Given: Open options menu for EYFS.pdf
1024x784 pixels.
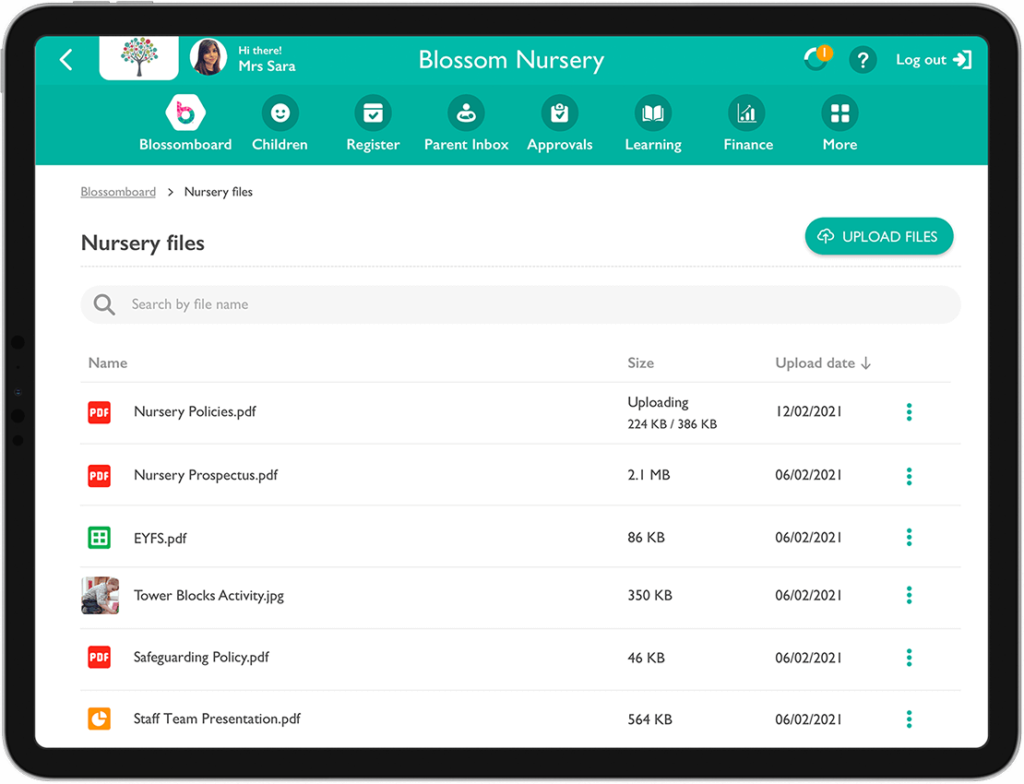Looking at the screenshot, I should coord(909,537).
